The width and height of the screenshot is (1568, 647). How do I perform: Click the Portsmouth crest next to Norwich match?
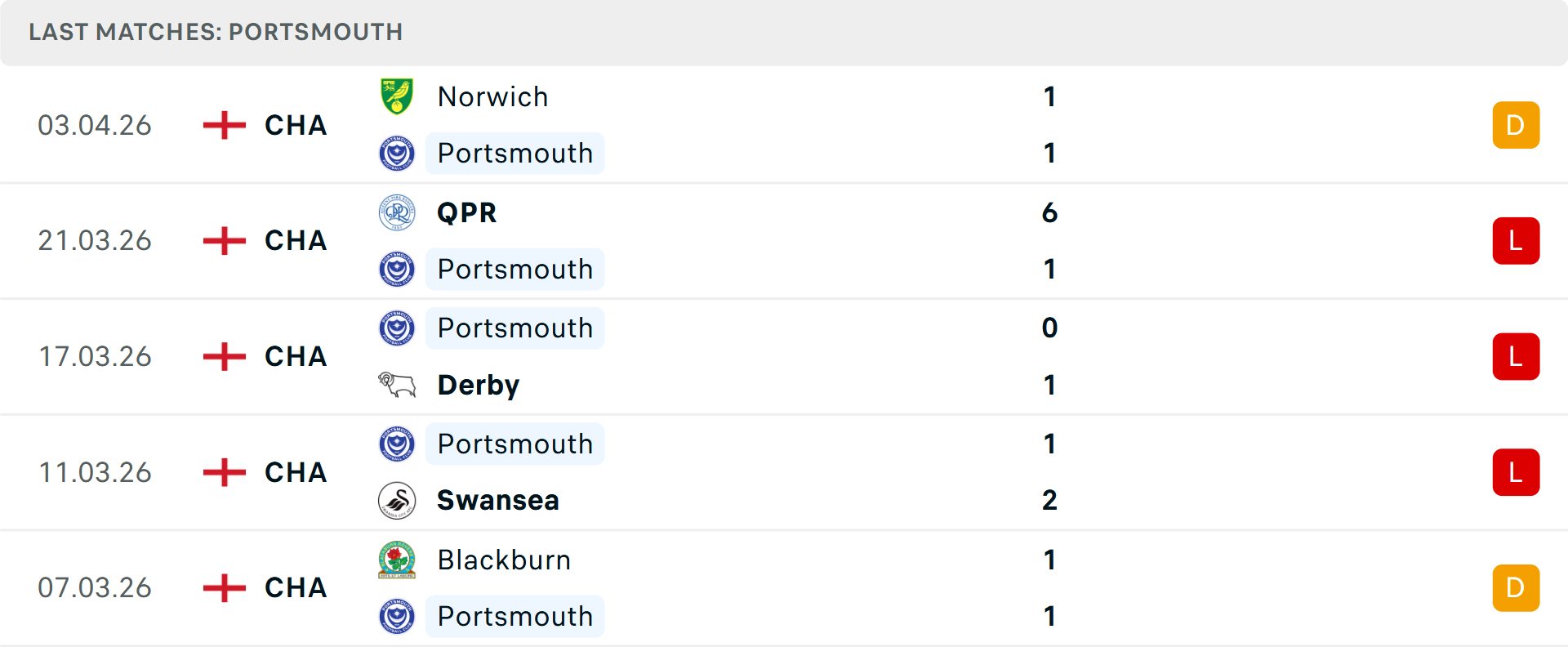click(397, 154)
